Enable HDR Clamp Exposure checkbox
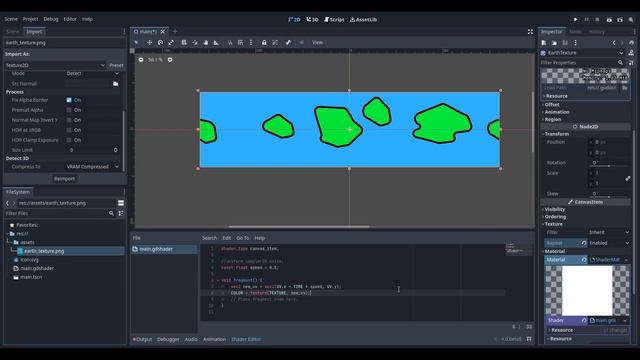 69,140
